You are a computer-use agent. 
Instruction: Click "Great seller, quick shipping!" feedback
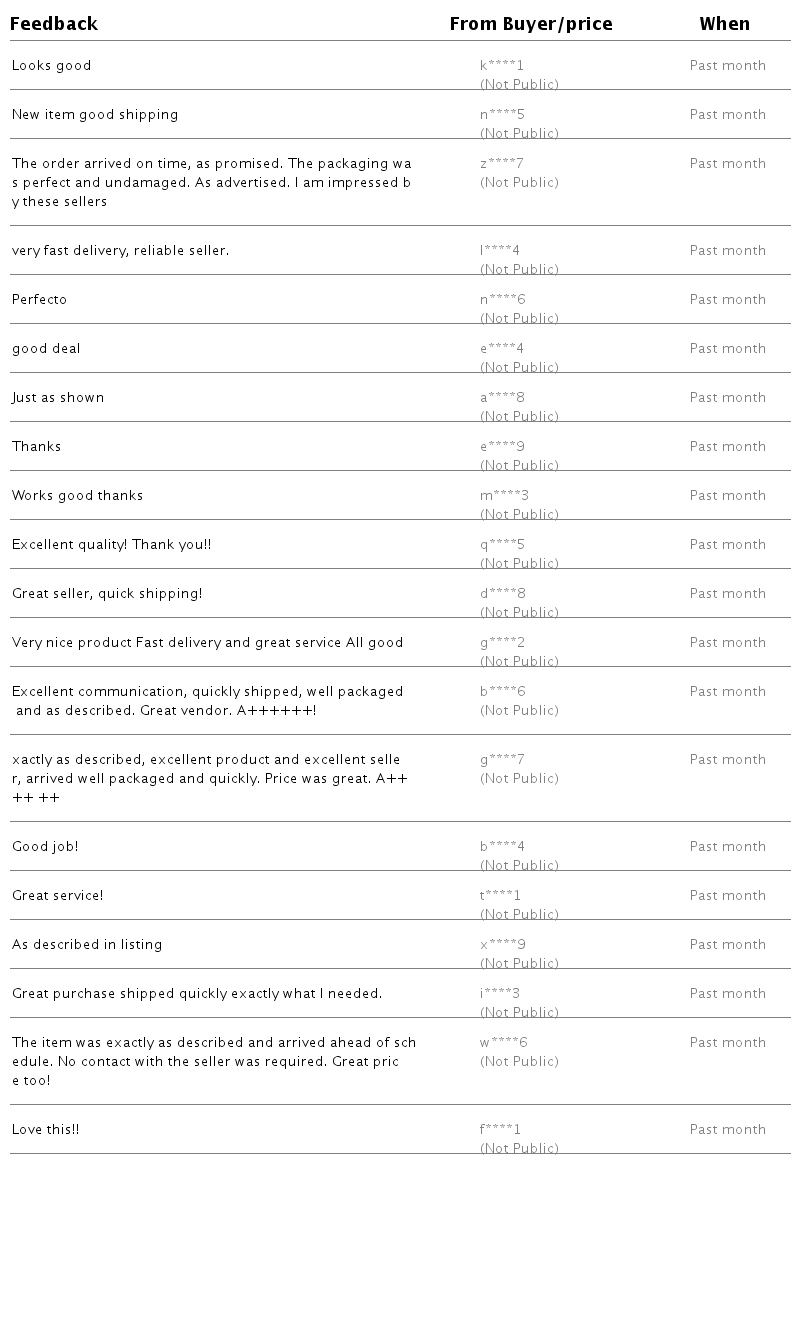pos(107,594)
